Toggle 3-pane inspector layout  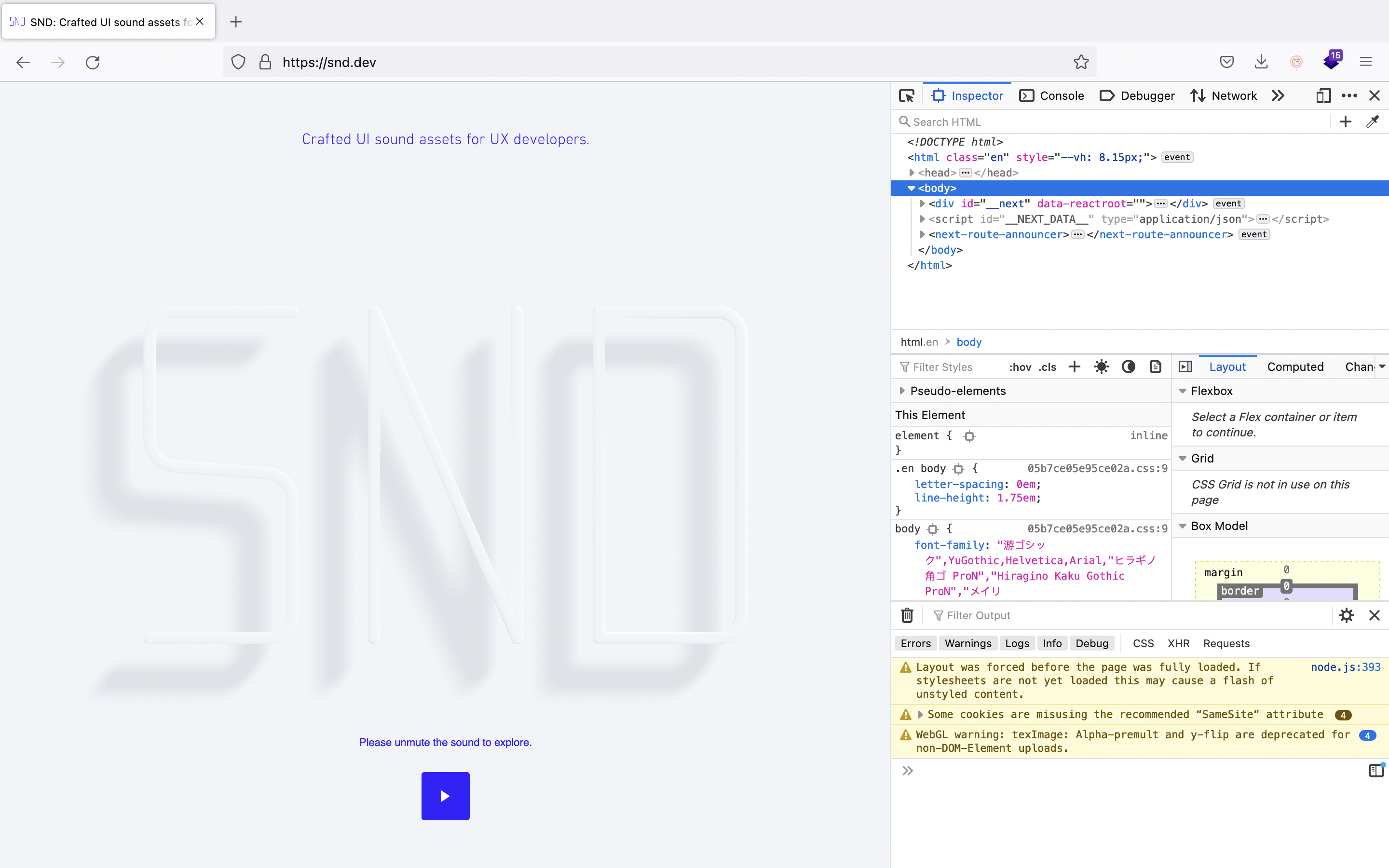[1186, 366]
